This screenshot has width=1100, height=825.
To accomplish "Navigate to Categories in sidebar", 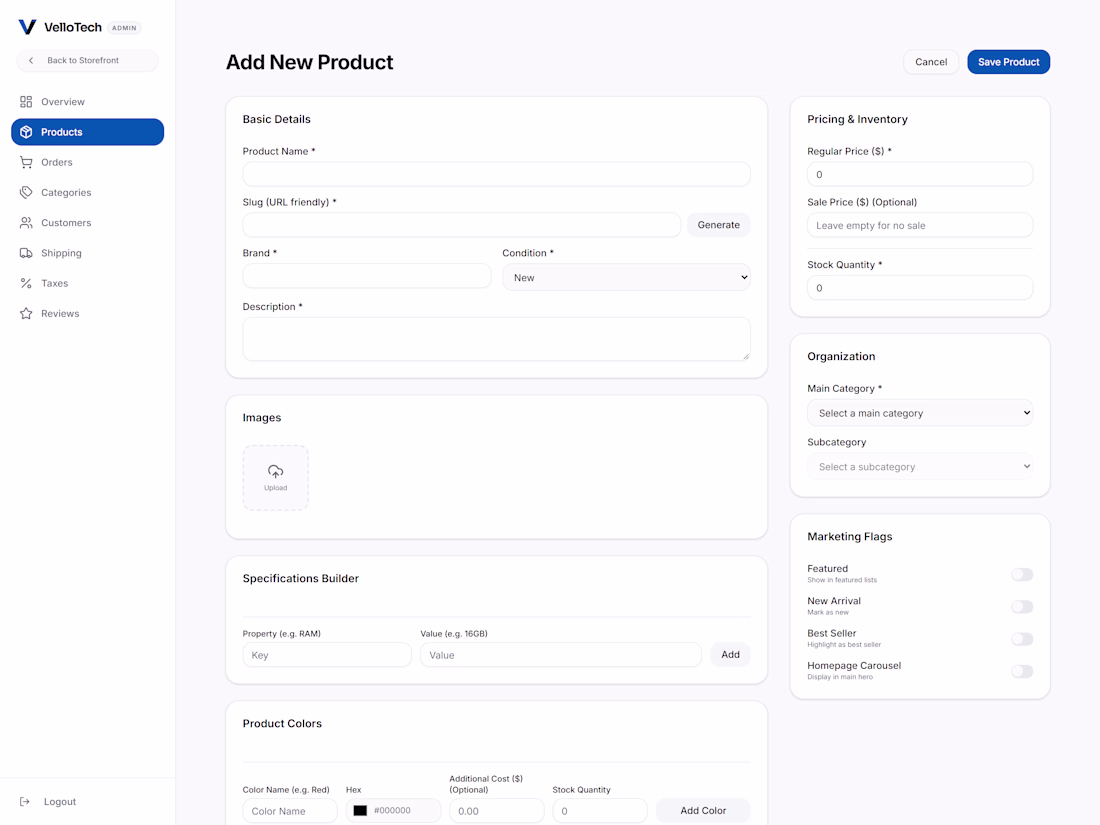I will pos(88,192).
